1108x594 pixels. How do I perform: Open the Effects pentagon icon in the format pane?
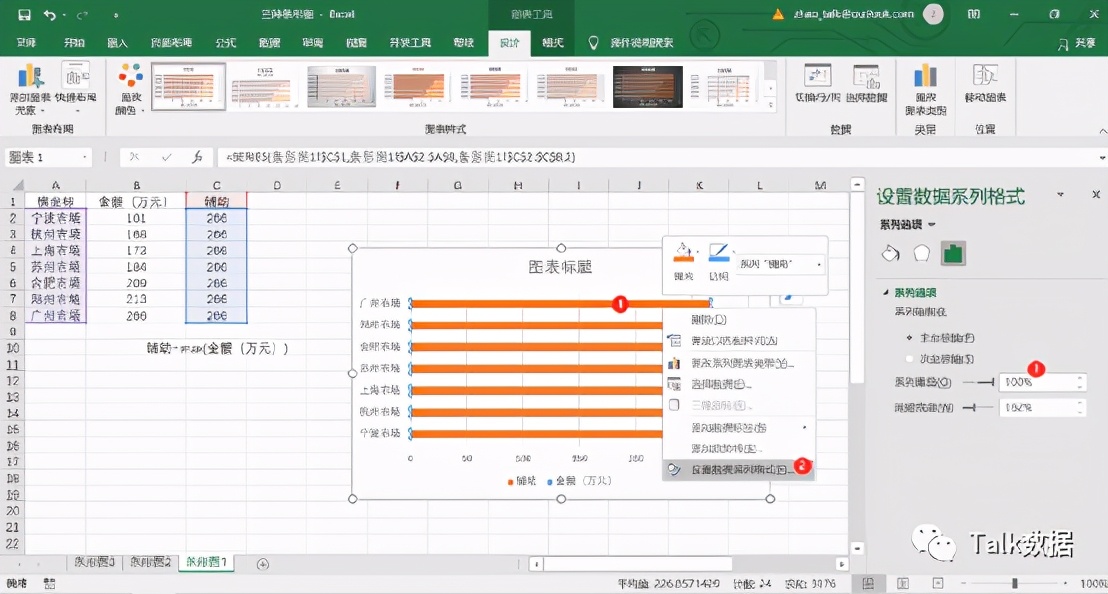tap(921, 254)
